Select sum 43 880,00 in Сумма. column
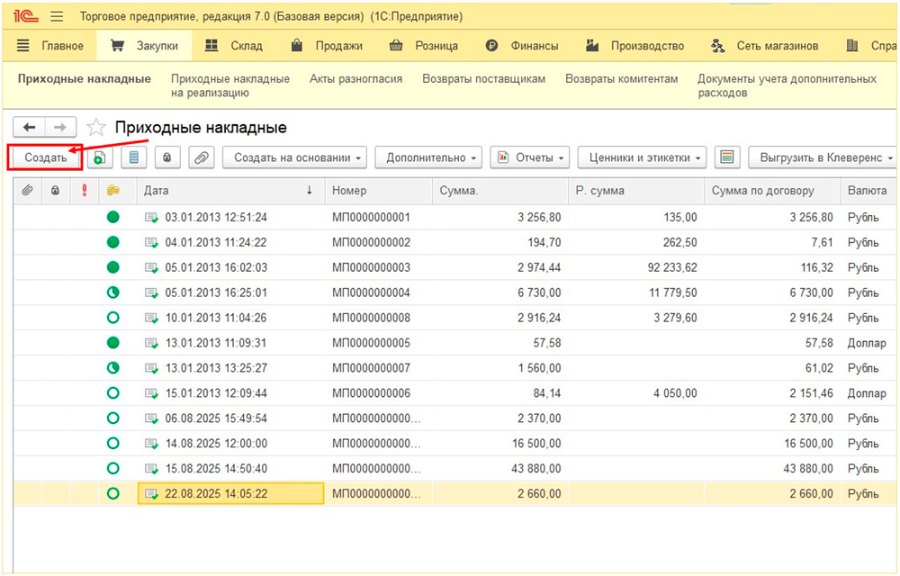The width and height of the screenshot is (900, 576). 536,469
